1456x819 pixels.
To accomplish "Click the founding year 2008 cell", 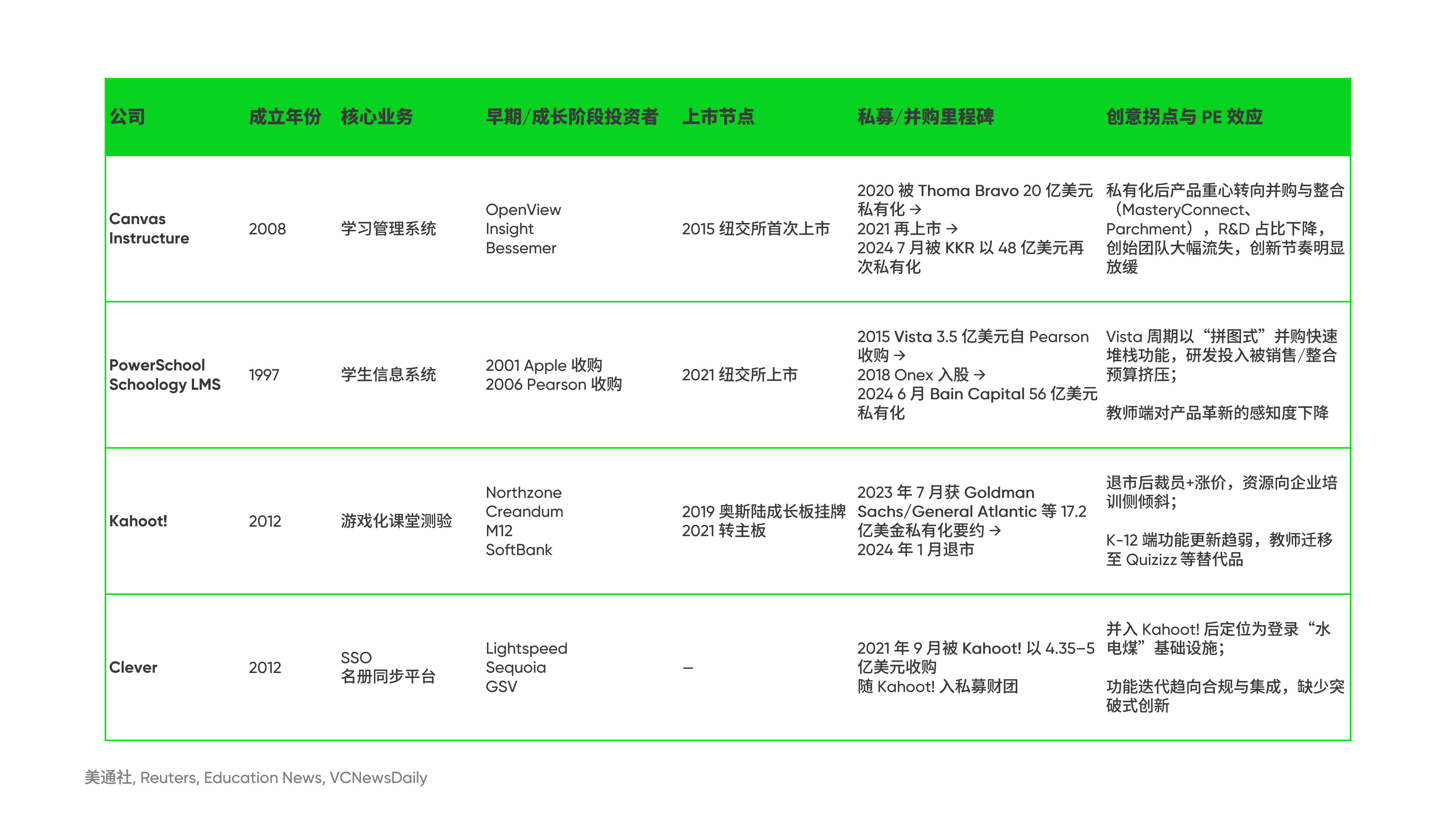I will click(x=267, y=229).
